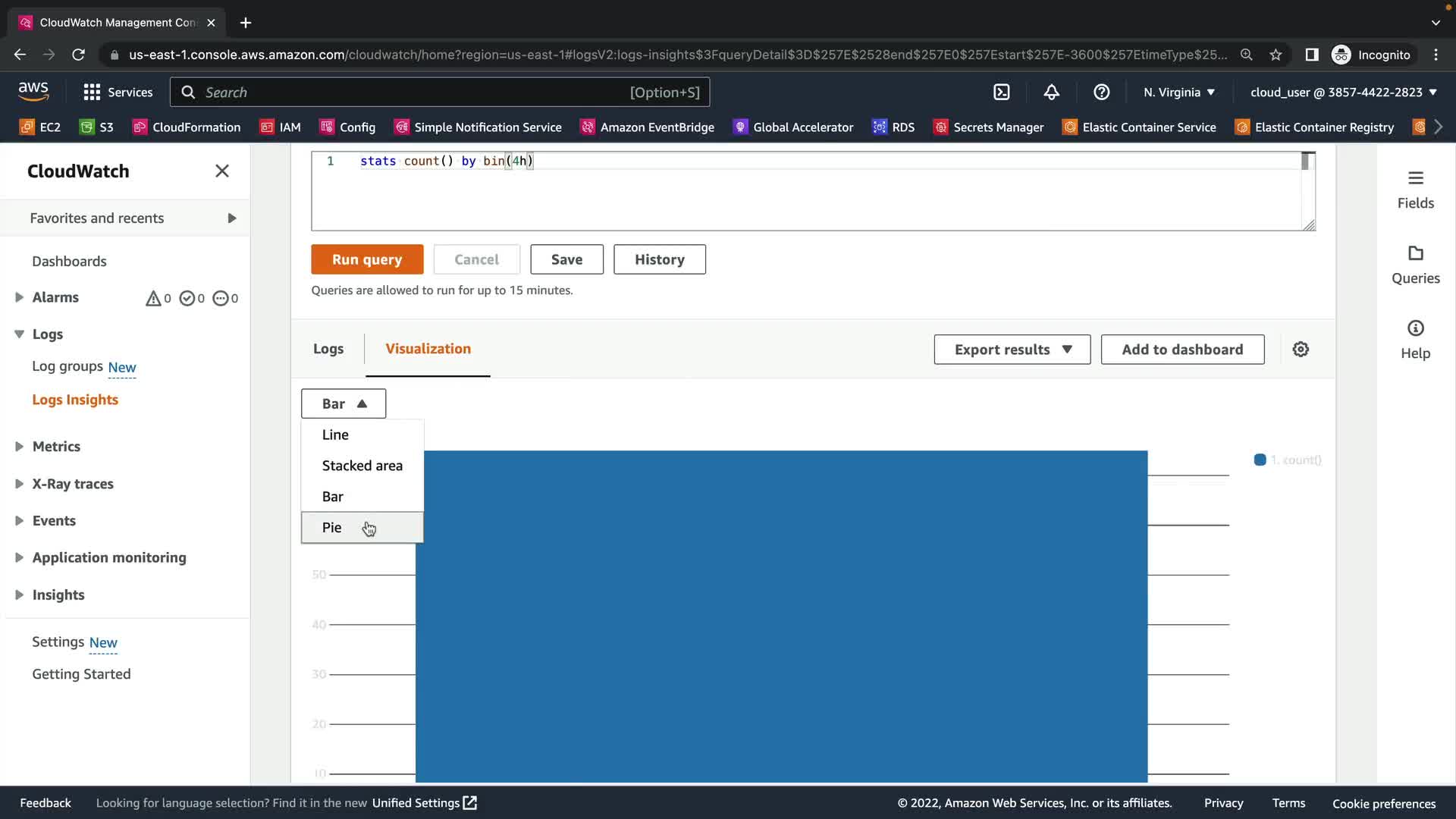The width and height of the screenshot is (1456, 819).
Task: Click the count() legend color swatch
Action: 1260,460
